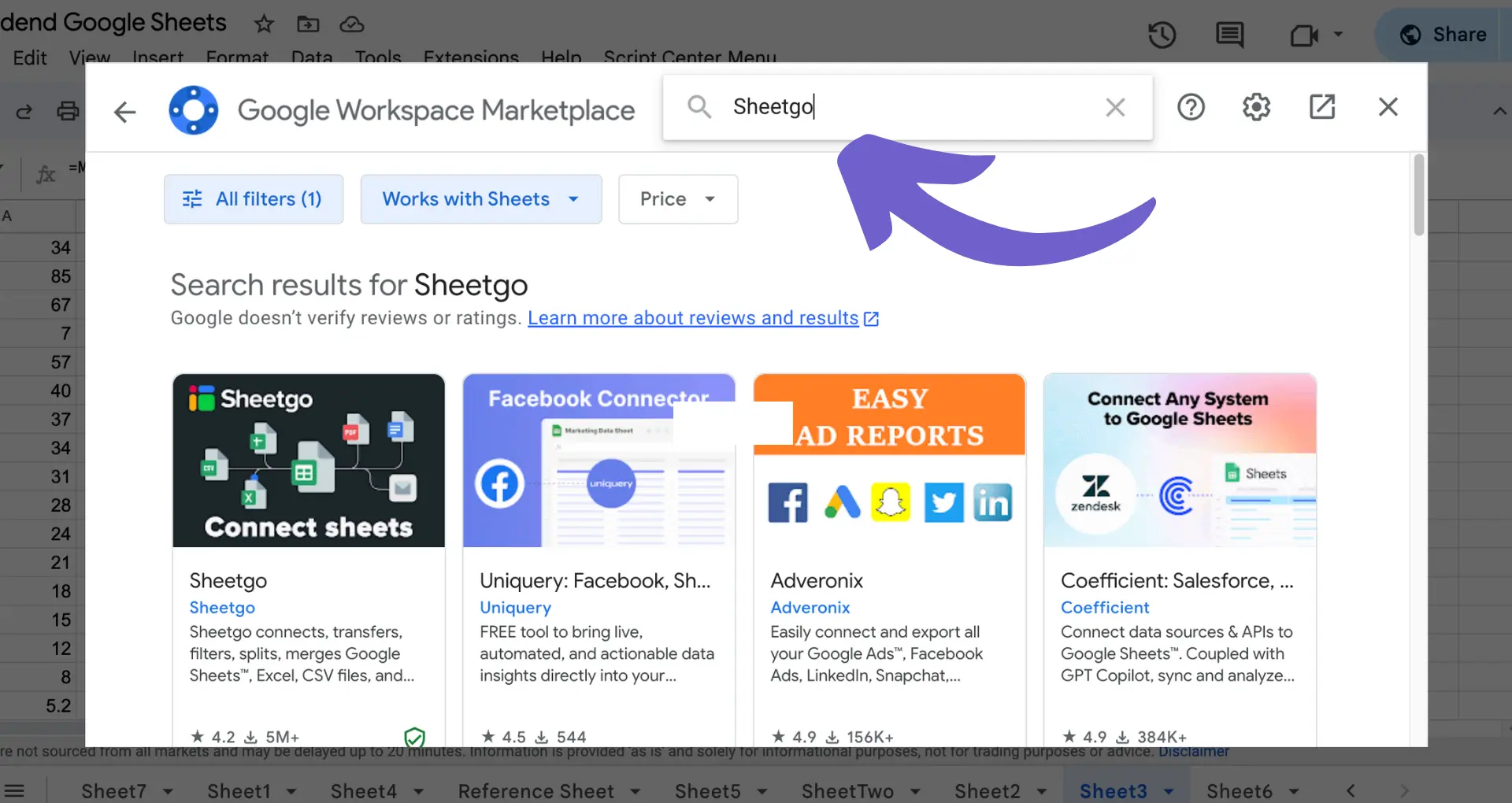
Task: Open the Adveronix developer link
Action: [810, 608]
